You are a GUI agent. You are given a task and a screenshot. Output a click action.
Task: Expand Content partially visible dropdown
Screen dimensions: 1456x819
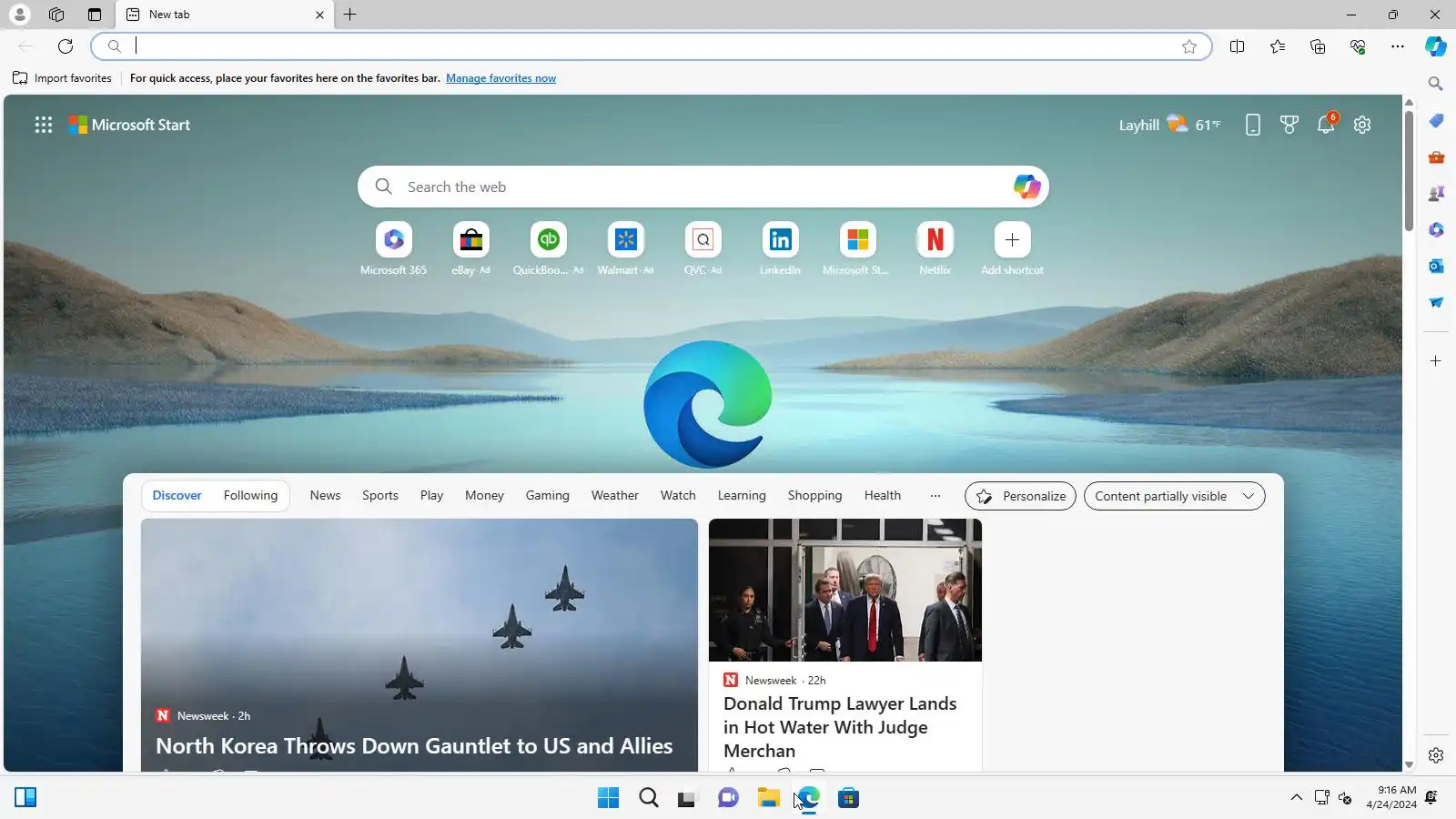[1174, 496]
